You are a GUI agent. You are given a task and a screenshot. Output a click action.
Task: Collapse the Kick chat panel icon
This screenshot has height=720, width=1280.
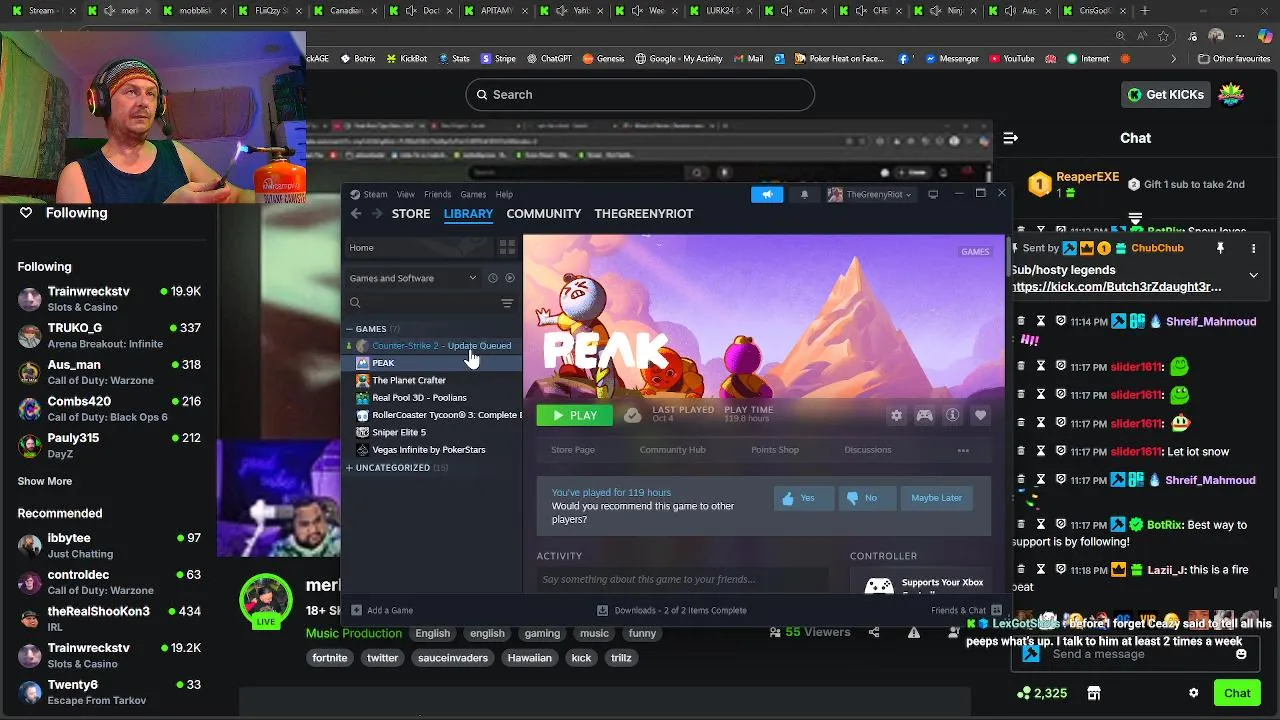pos(1011,138)
